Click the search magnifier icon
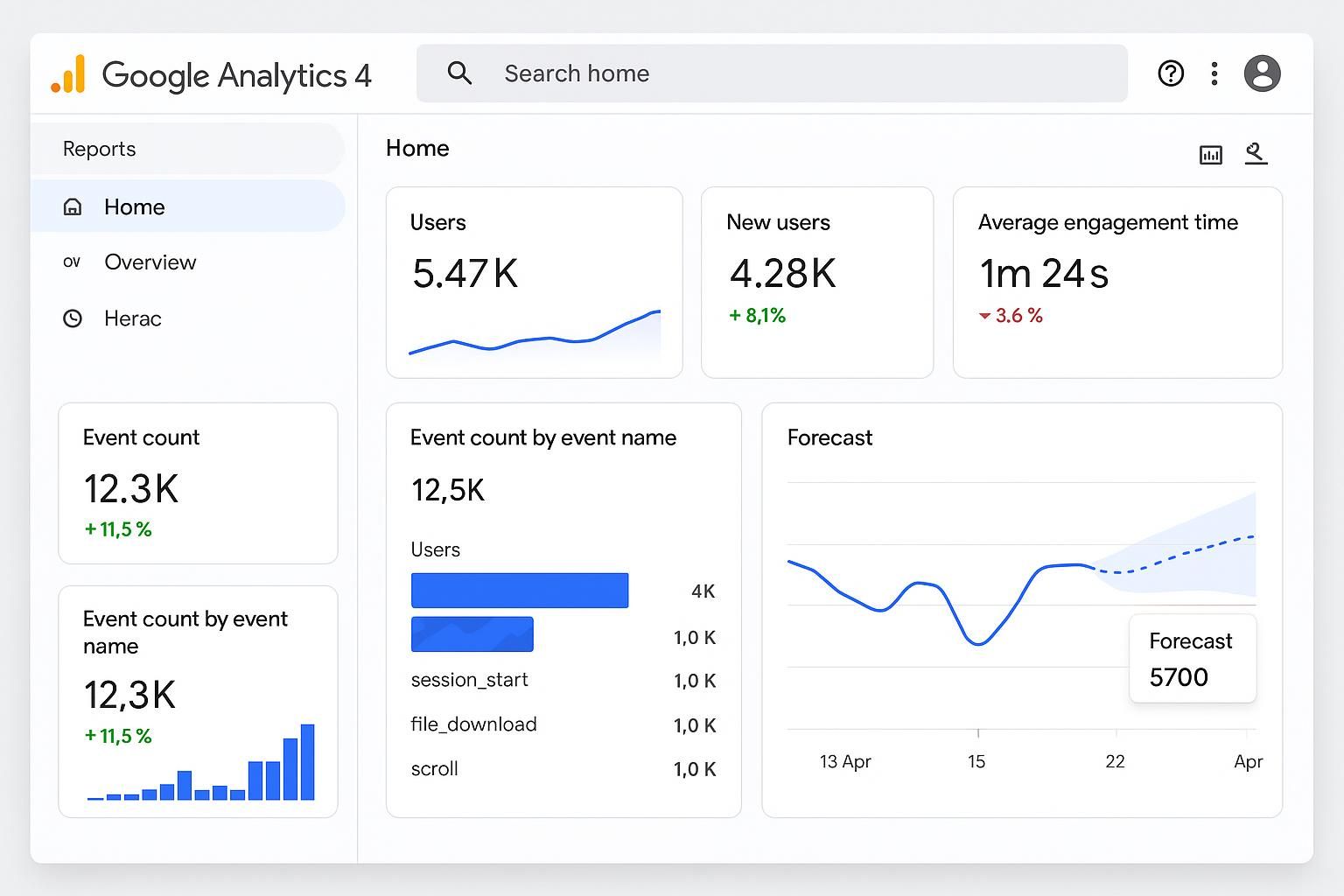The image size is (1344, 896). coord(459,73)
